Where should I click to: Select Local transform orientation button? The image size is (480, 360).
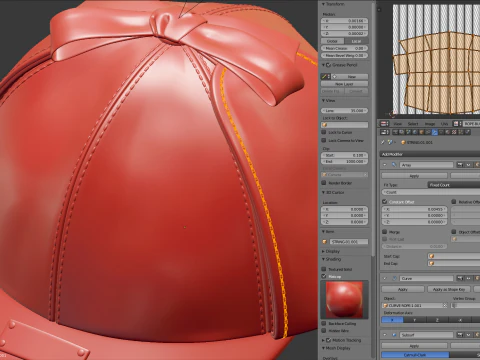click(356, 41)
